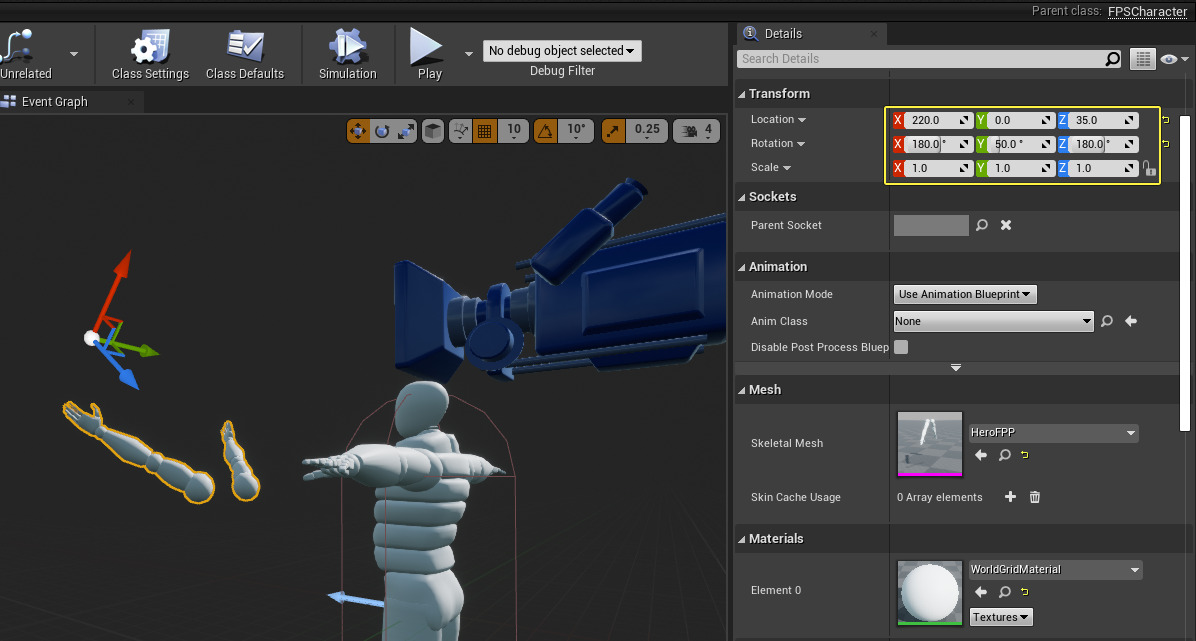The image size is (1196, 641).
Task: Open Class Settings
Action: (x=149, y=54)
